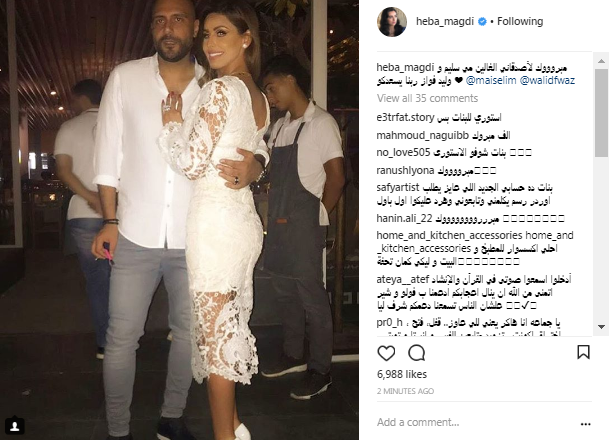Click the comments scrollbar thumb

(x=601, y=113)
